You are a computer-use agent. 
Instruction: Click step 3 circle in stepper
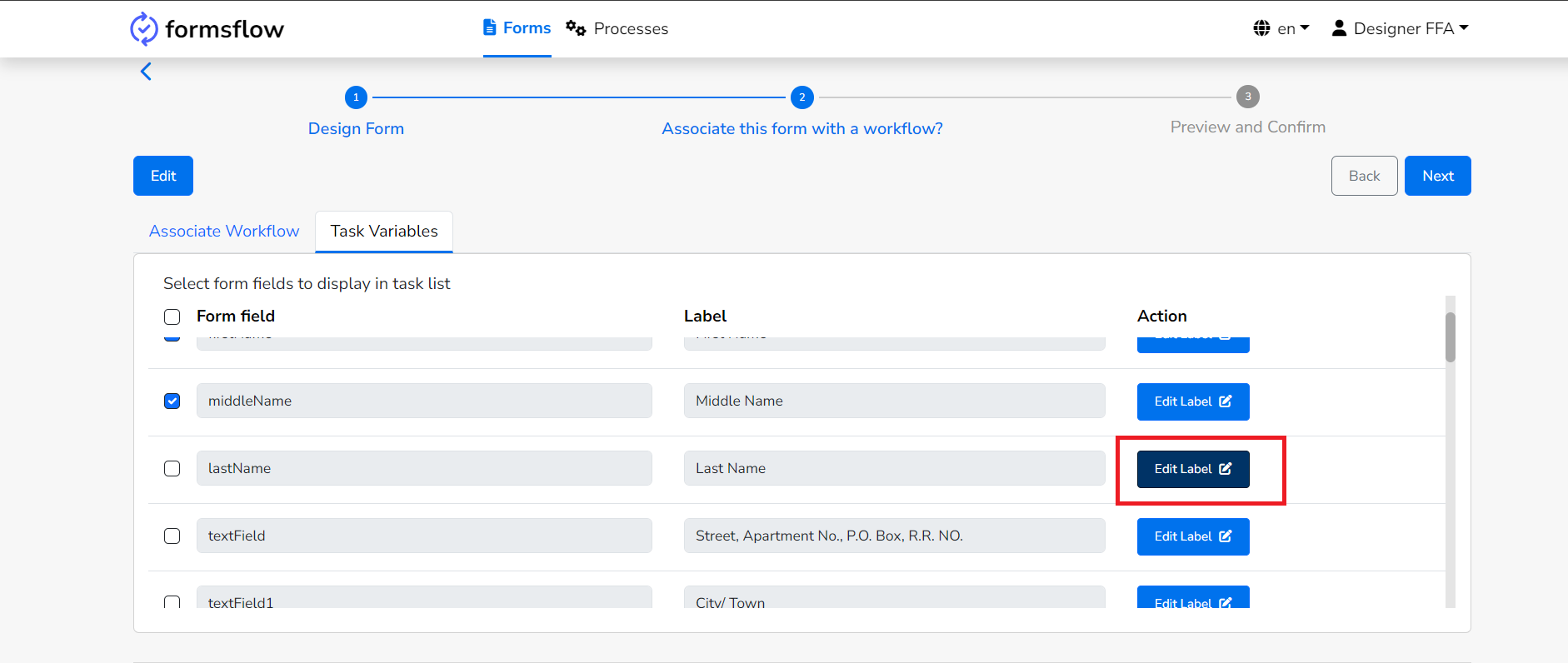coord(1248,97)
